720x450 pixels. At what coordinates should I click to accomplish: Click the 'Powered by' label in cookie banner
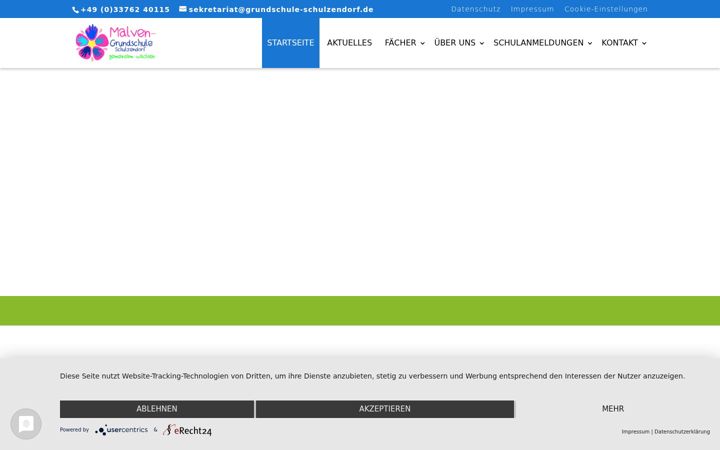(x=74, y=430)
